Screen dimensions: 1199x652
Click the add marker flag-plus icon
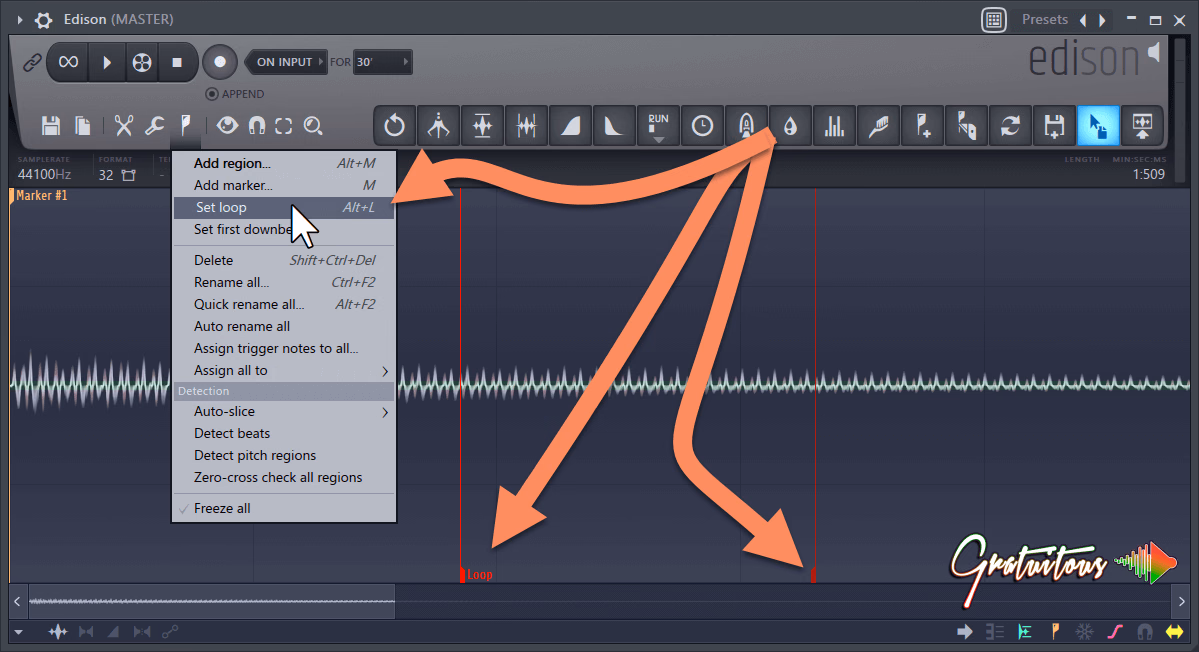[x=922, y=125]
